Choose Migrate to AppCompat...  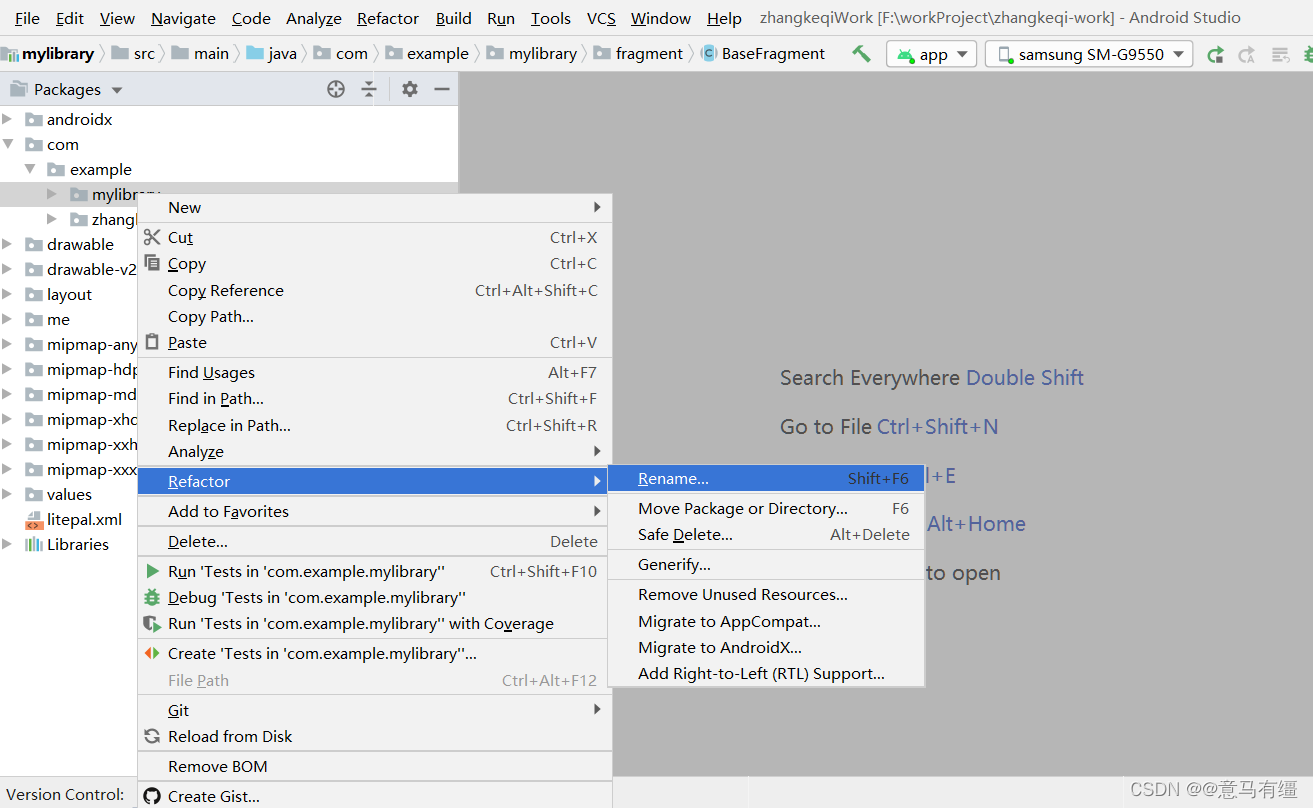(x=766, y=621)
